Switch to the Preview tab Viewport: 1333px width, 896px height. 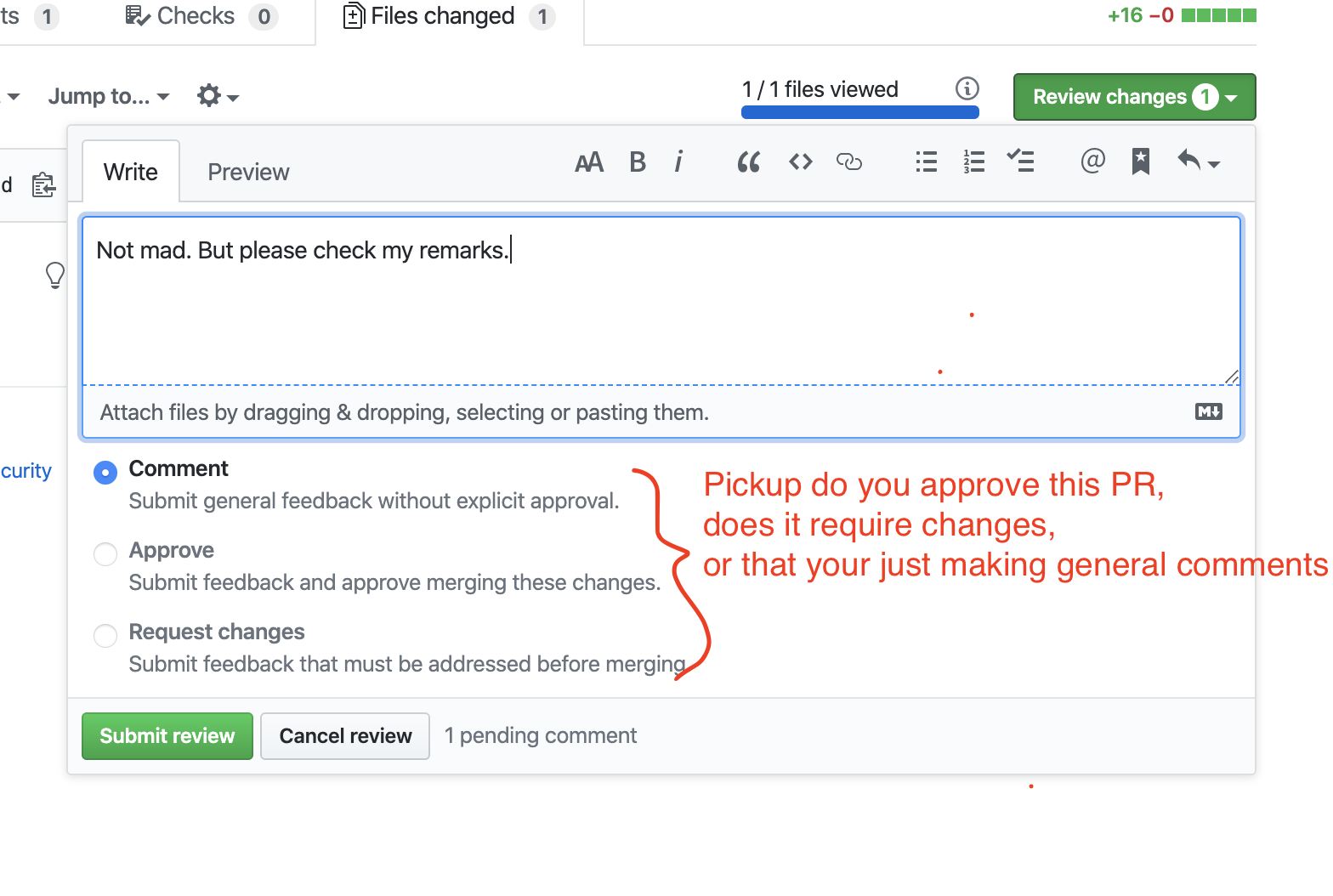[248, 172]
